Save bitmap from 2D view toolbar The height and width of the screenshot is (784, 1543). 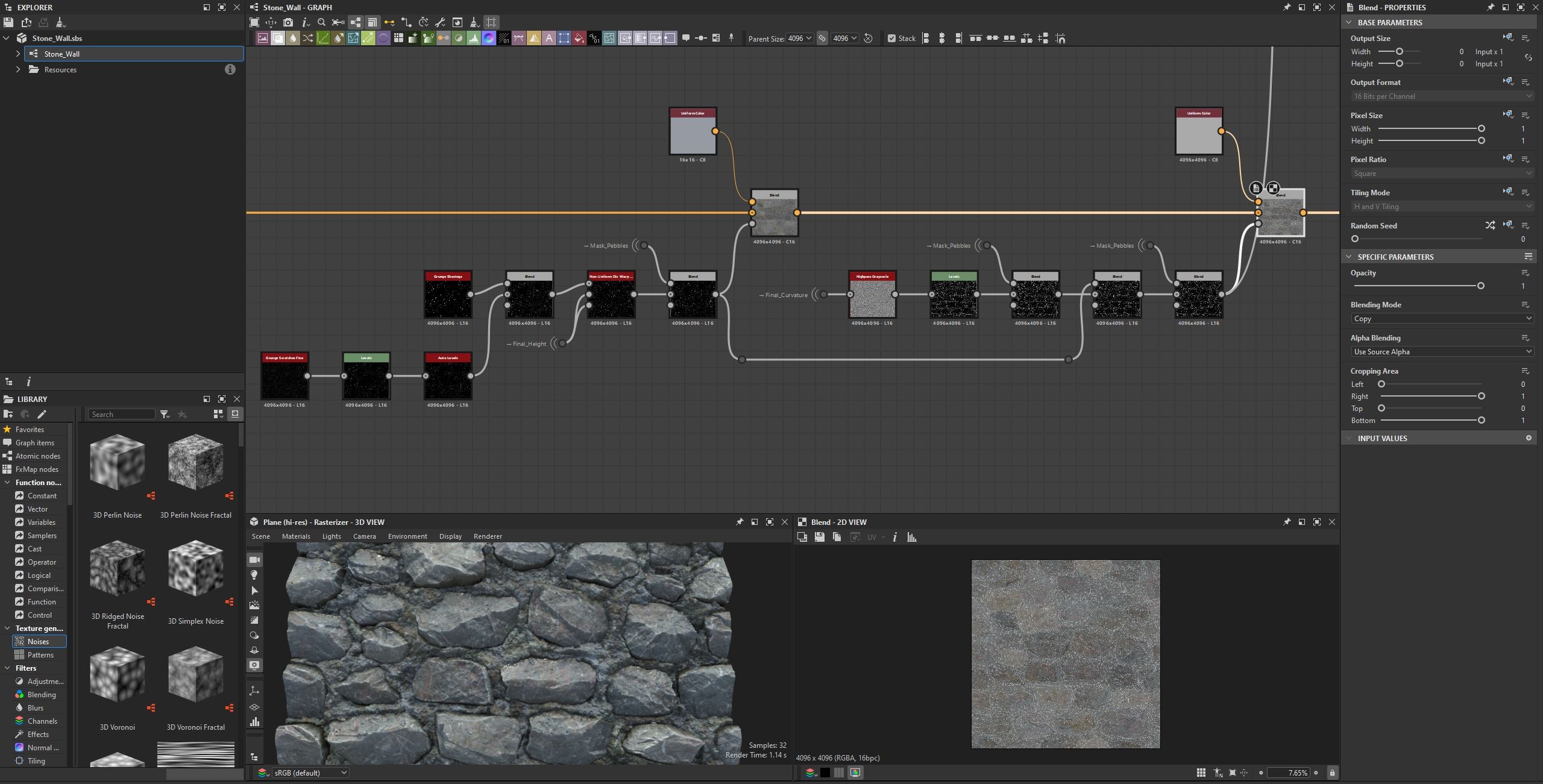pos(820,537)
